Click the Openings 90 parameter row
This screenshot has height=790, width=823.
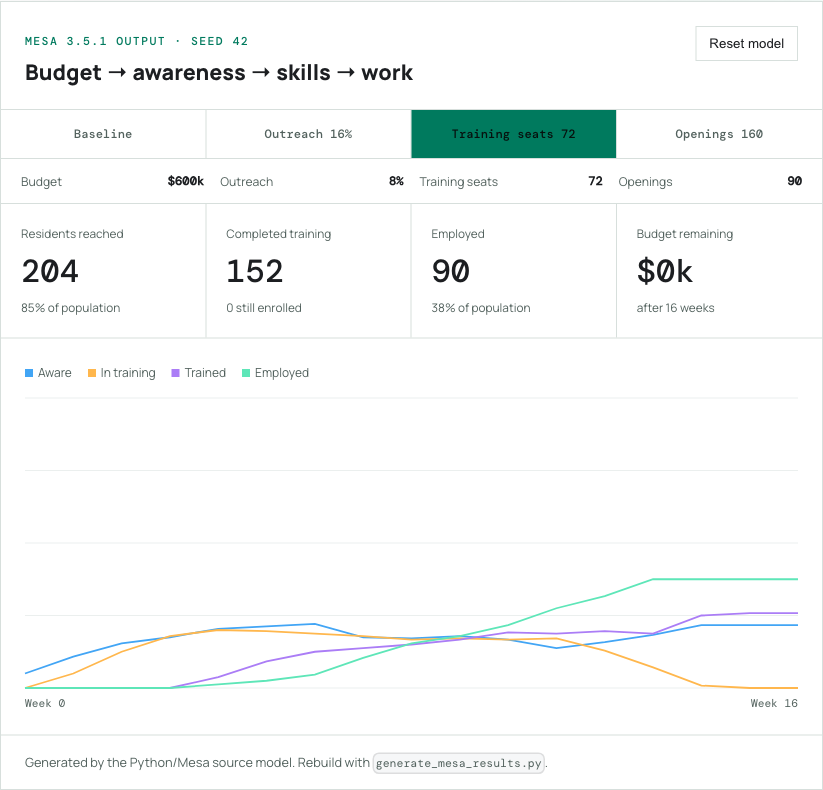[x=710, y=182]
